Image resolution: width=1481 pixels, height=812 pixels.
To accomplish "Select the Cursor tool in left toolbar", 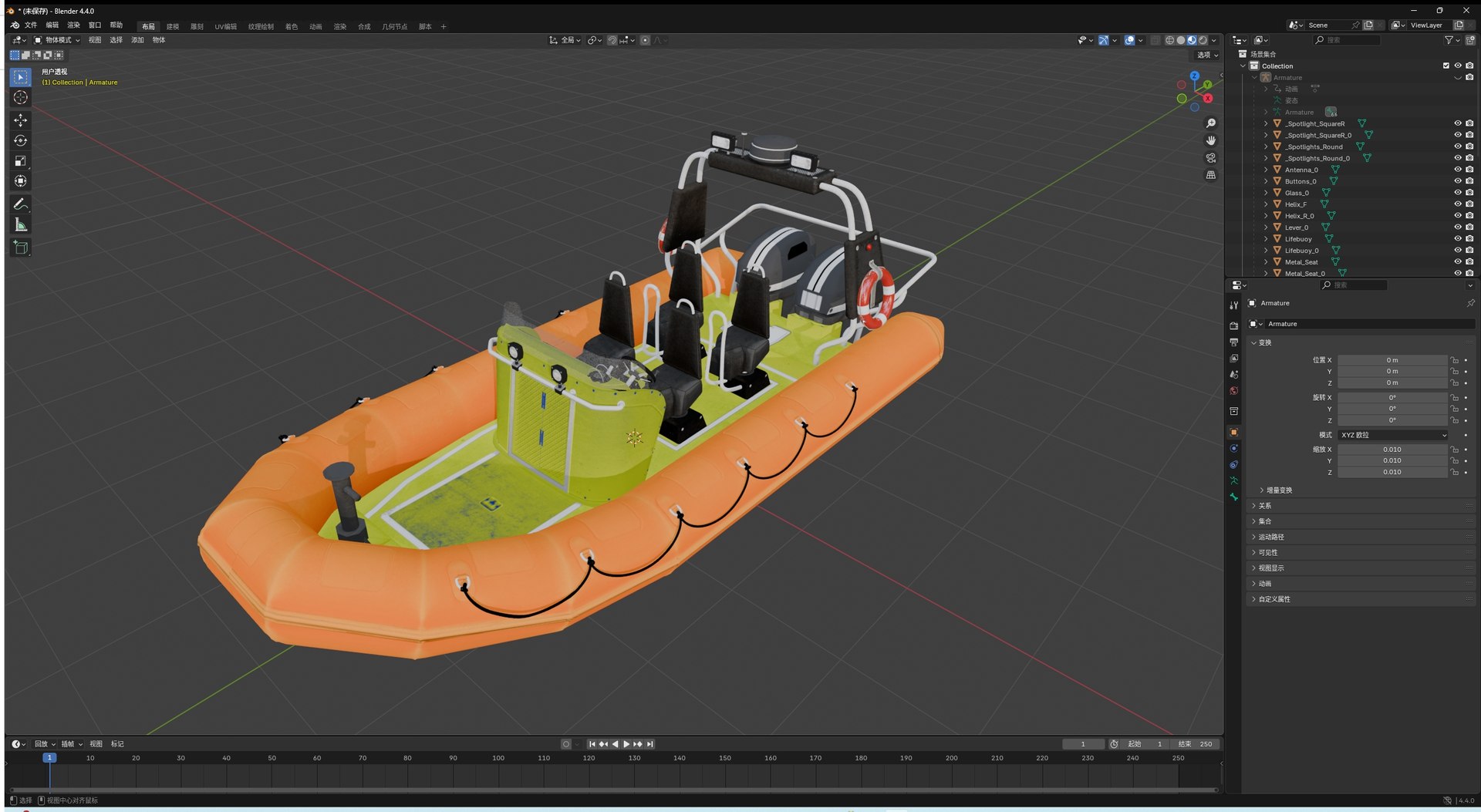I will coord(21,97).
